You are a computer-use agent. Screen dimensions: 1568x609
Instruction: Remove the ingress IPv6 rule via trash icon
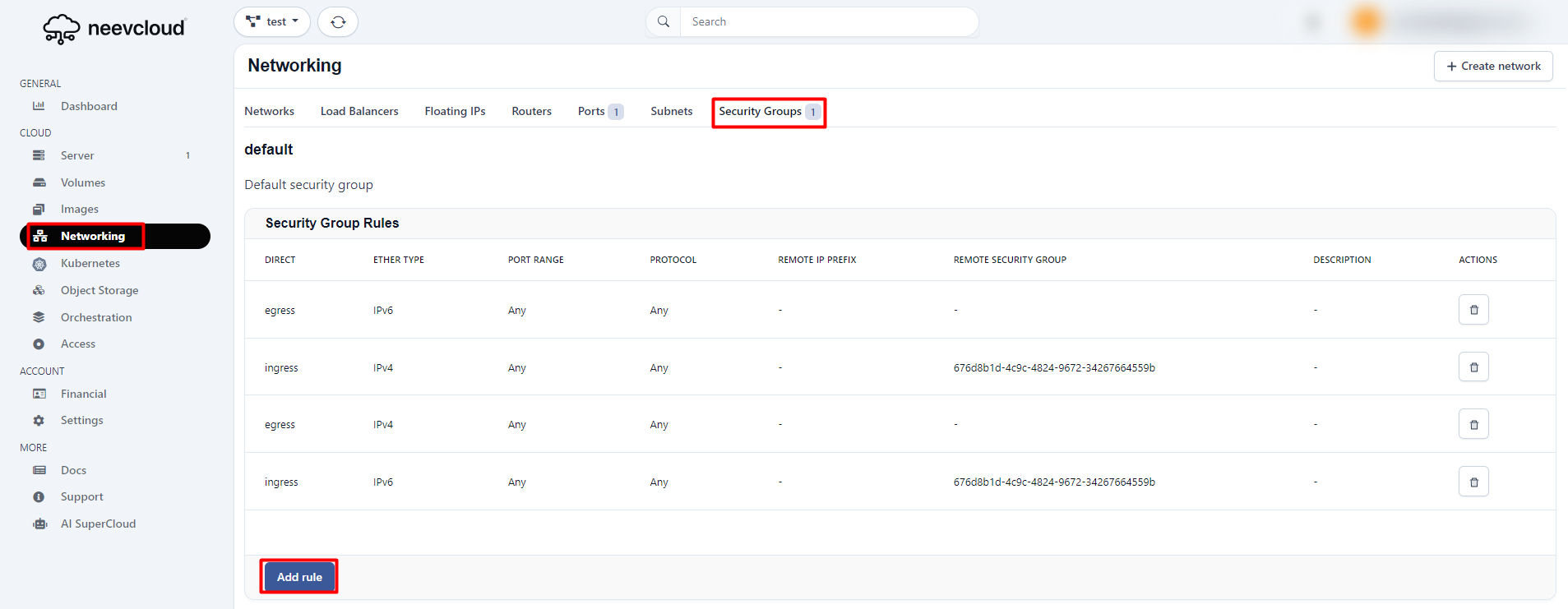point(1473,482)
